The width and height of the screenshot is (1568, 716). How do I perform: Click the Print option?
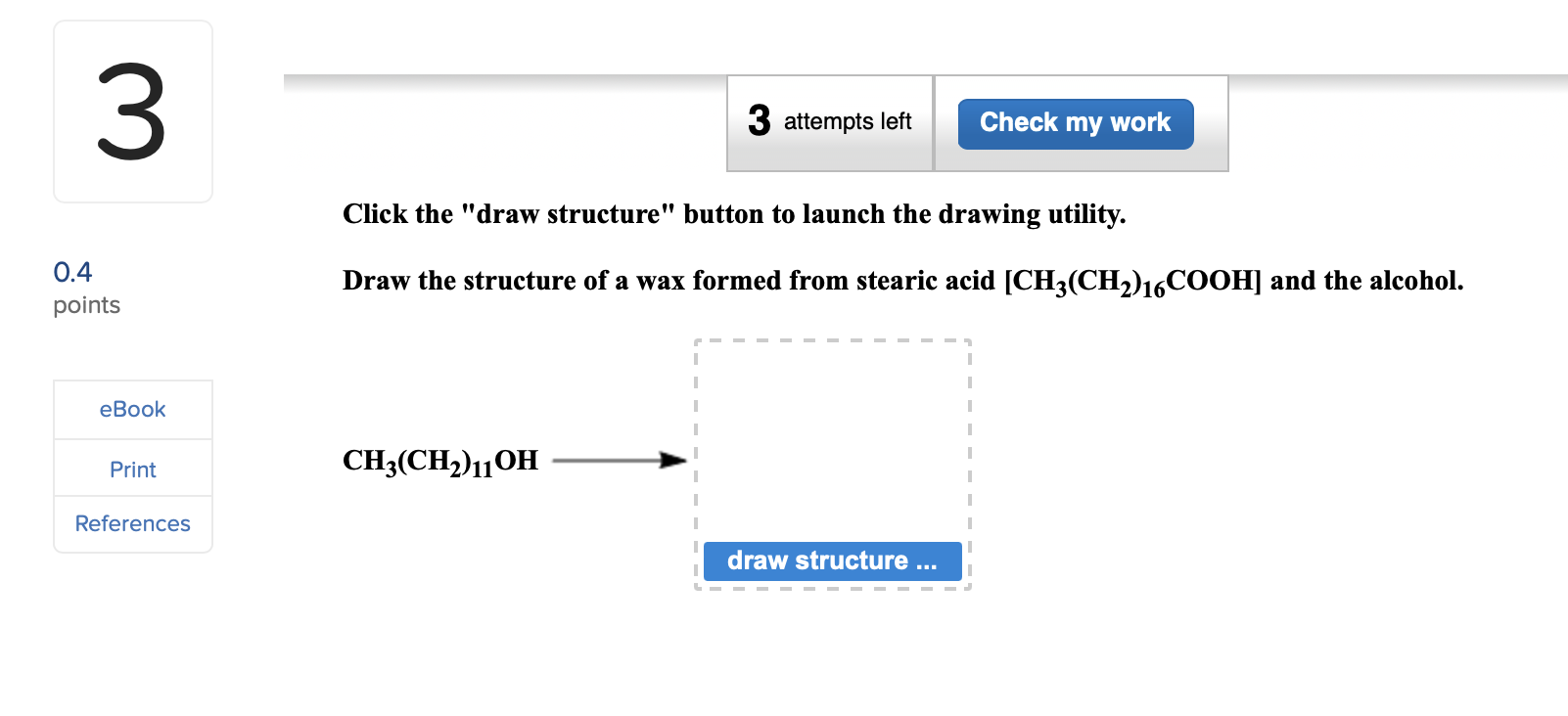[132, 469]
